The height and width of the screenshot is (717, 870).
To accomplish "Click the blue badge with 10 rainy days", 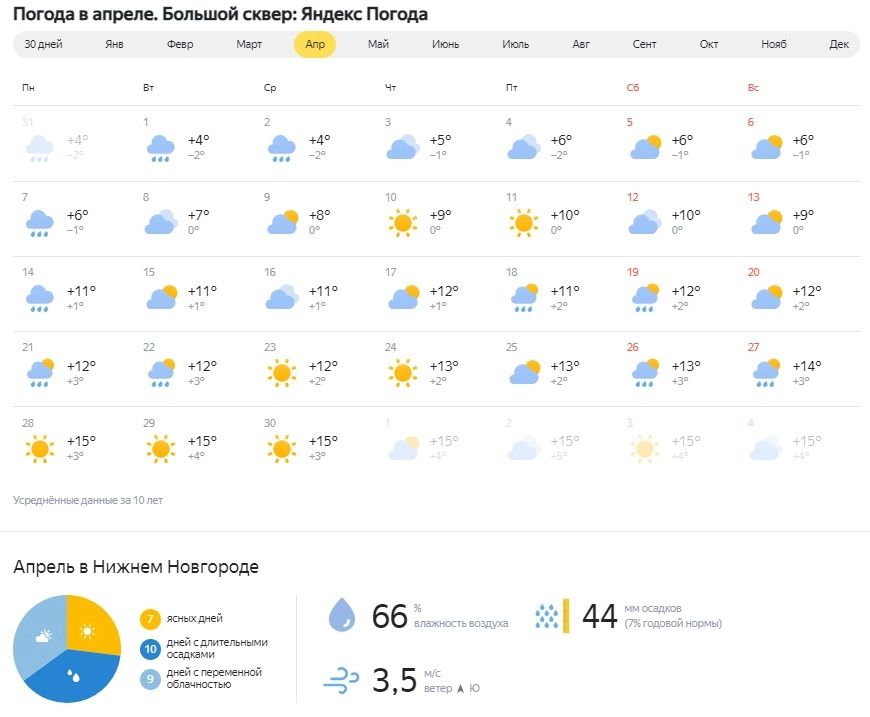I will click(x=151, y=649).
